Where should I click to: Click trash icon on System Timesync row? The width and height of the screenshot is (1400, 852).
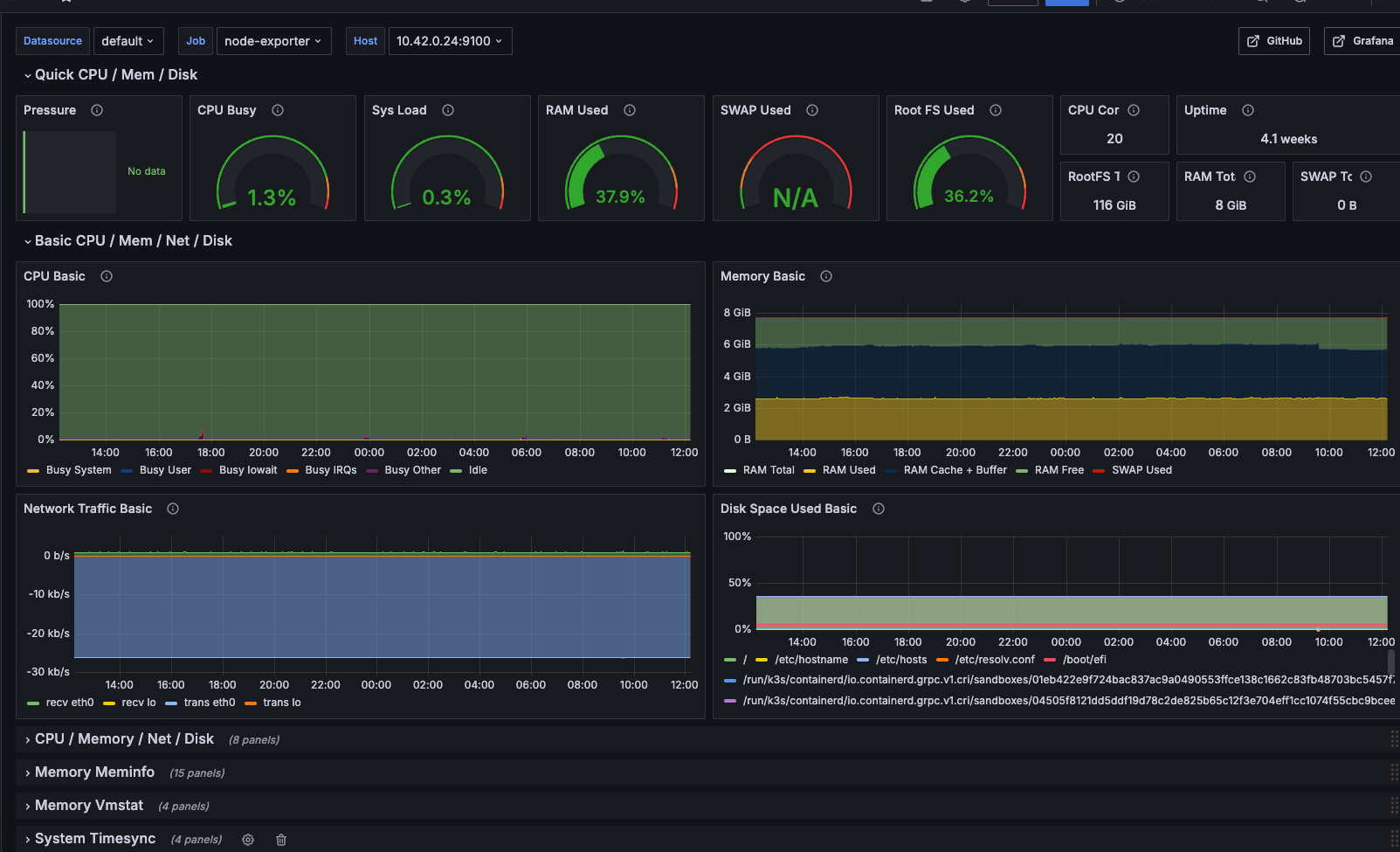(281, 840)
